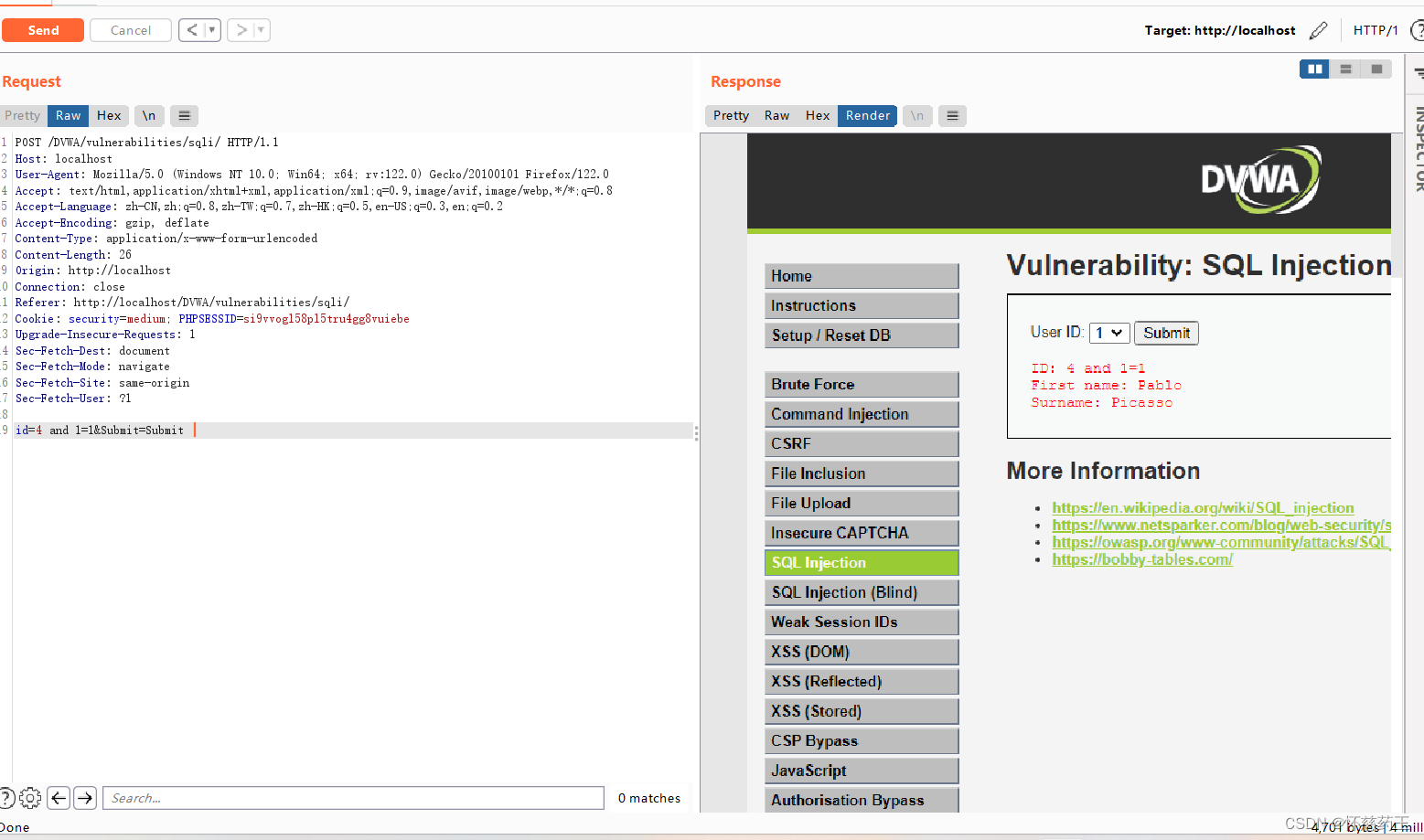Open Command Injection menu item
Viewport: 1424px width, 840px height.
pyautogui.click(x=862, y=414)
